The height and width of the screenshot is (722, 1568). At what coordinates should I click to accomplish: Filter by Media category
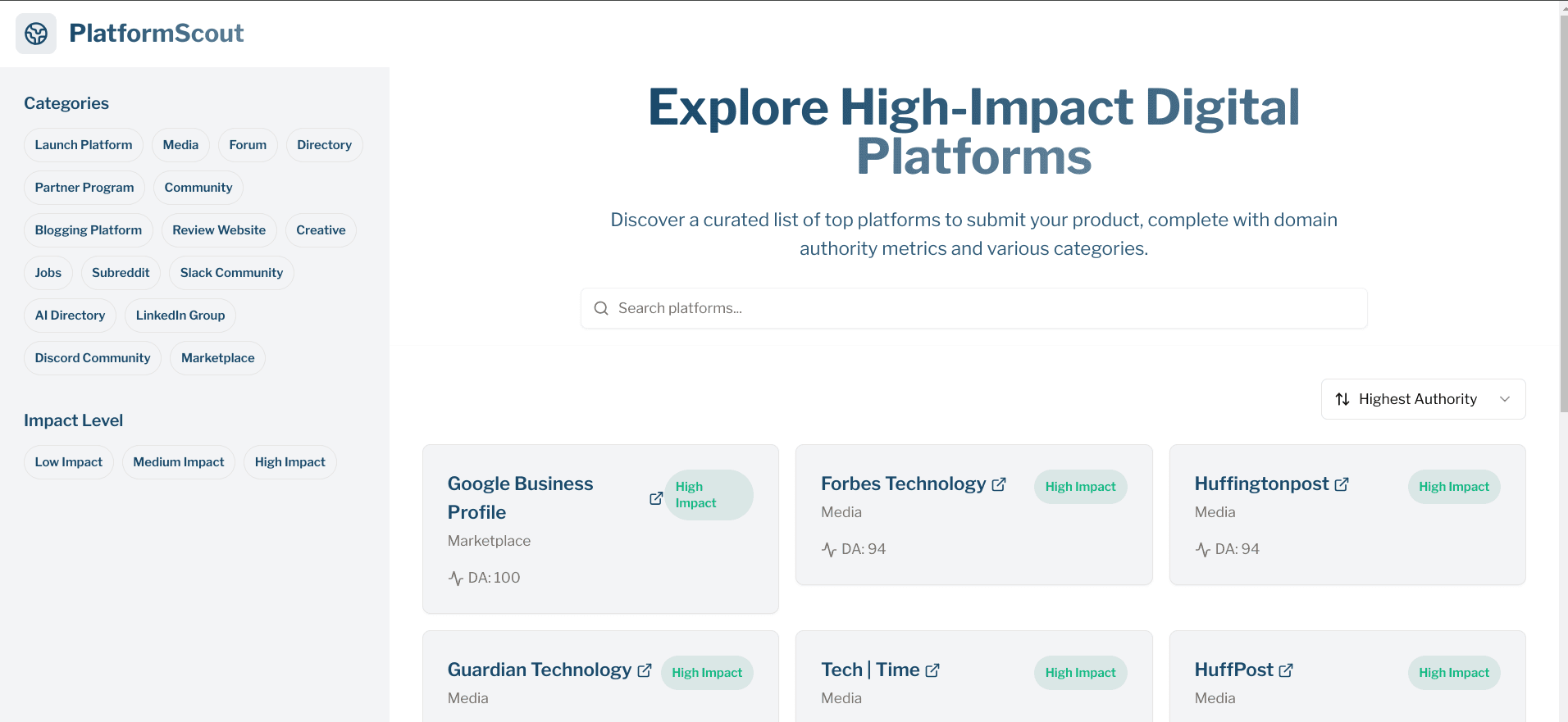click(x=180, y=145)
